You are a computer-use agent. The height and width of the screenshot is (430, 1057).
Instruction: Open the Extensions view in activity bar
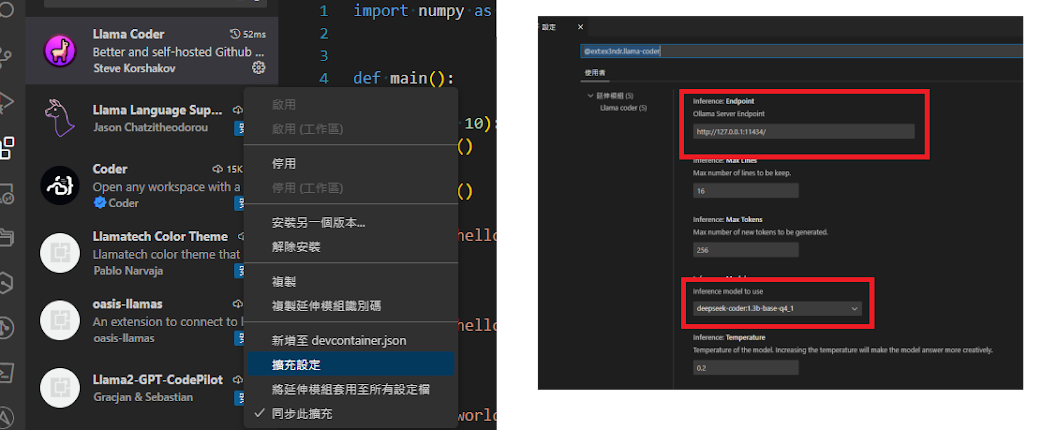7,148
